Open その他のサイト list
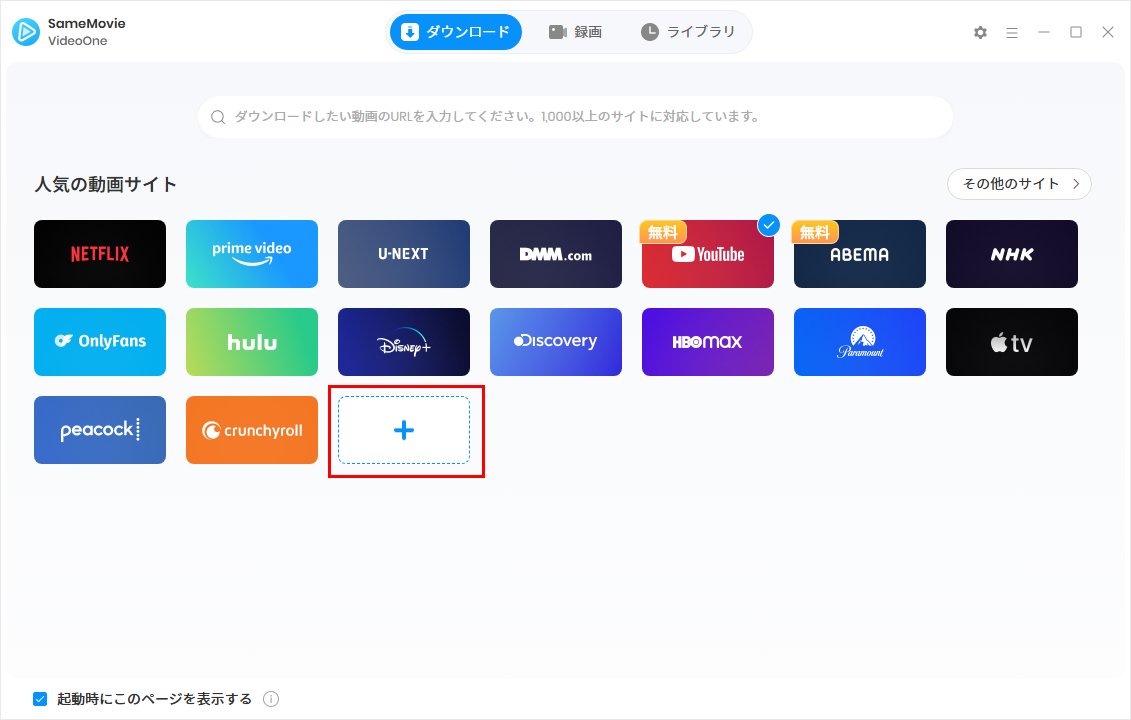This screenshot has height=720, width=1131. (1019, 184)
